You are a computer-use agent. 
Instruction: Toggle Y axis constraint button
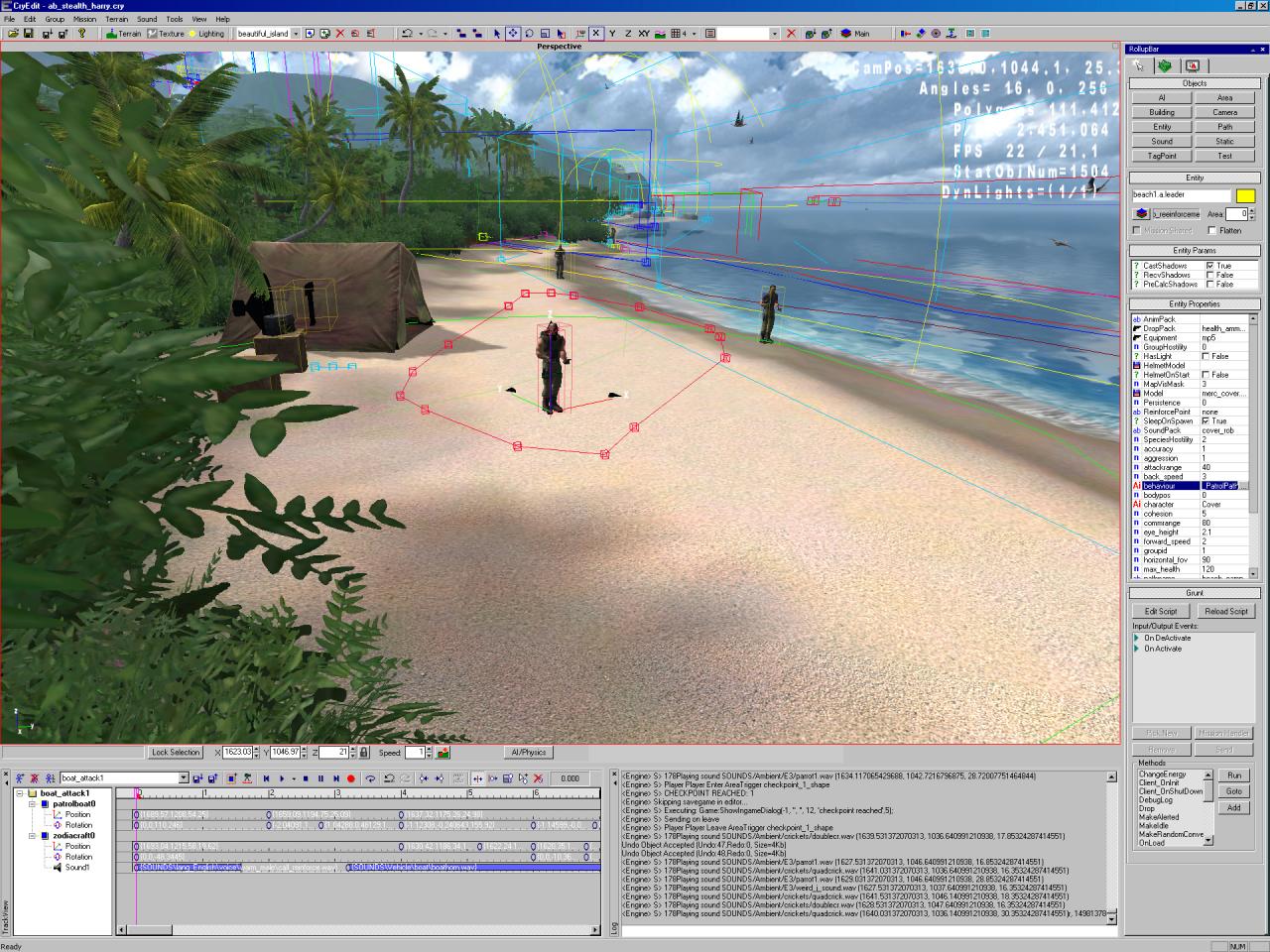[x=613, y=34]
